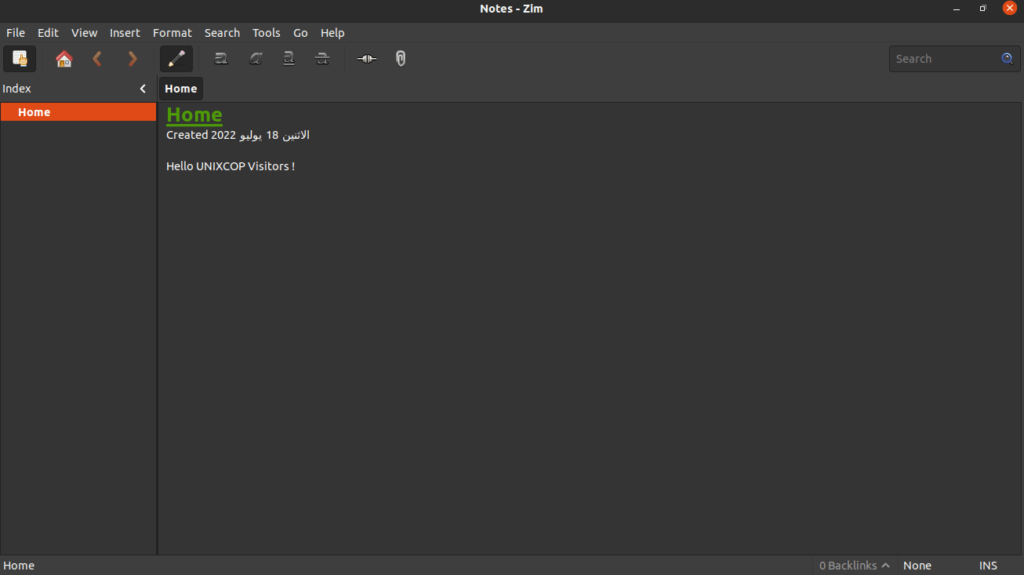Apply strong bold formatting icon
This screenshot has width=1024, height=575.
(x=221, y=59)
